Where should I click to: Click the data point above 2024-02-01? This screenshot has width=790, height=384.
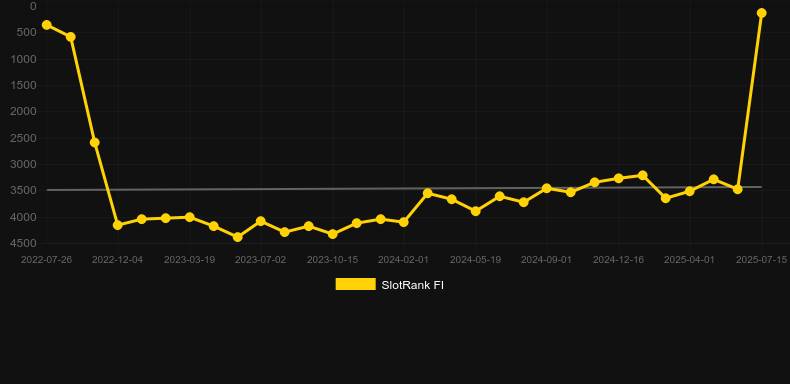click(404, 222)
